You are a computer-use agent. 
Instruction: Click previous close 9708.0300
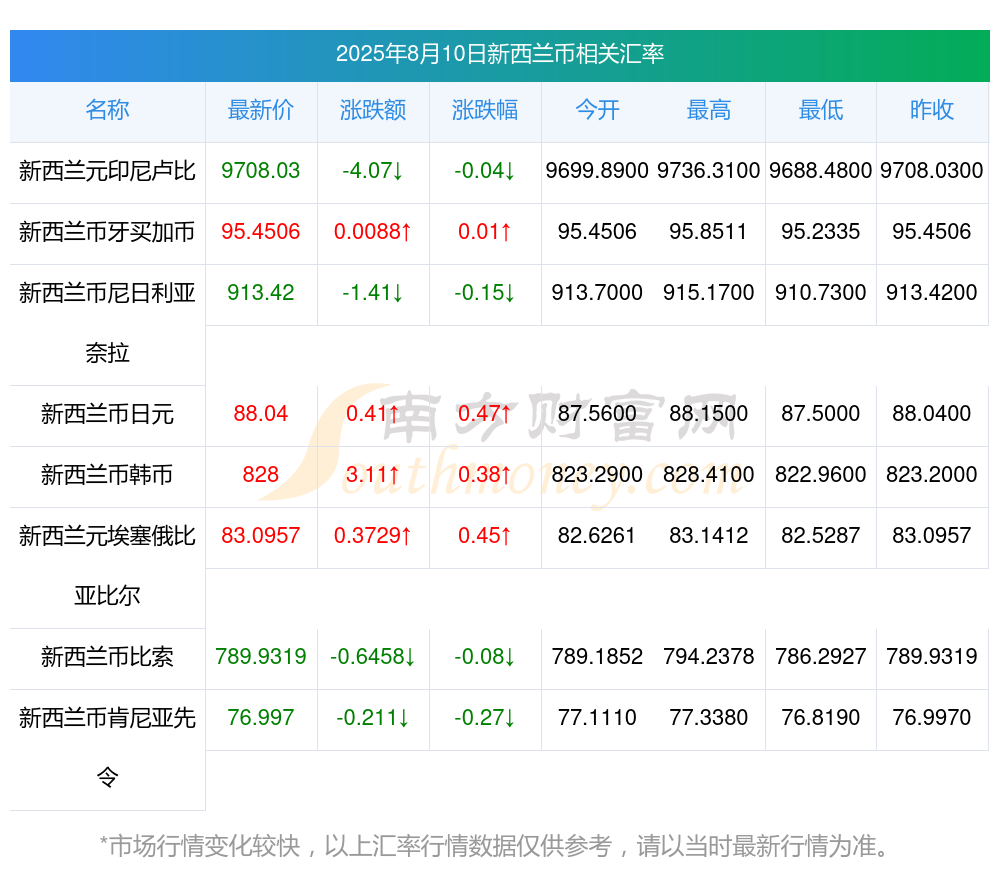932,171
